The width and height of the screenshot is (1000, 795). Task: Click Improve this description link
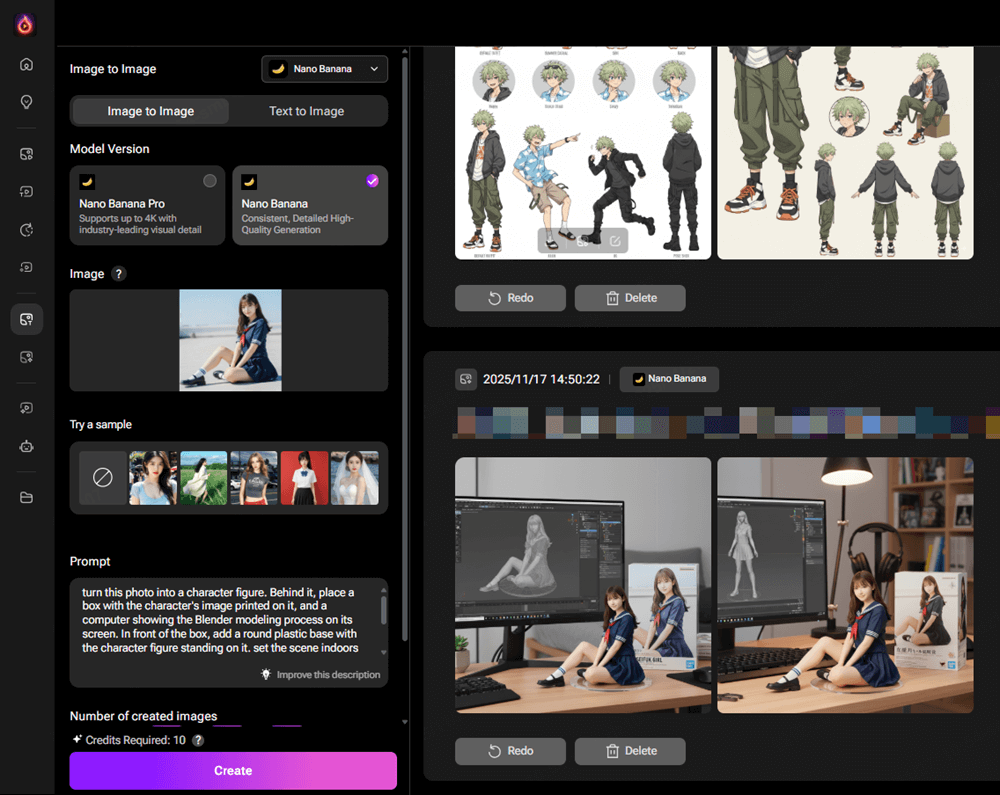(320, 675)
